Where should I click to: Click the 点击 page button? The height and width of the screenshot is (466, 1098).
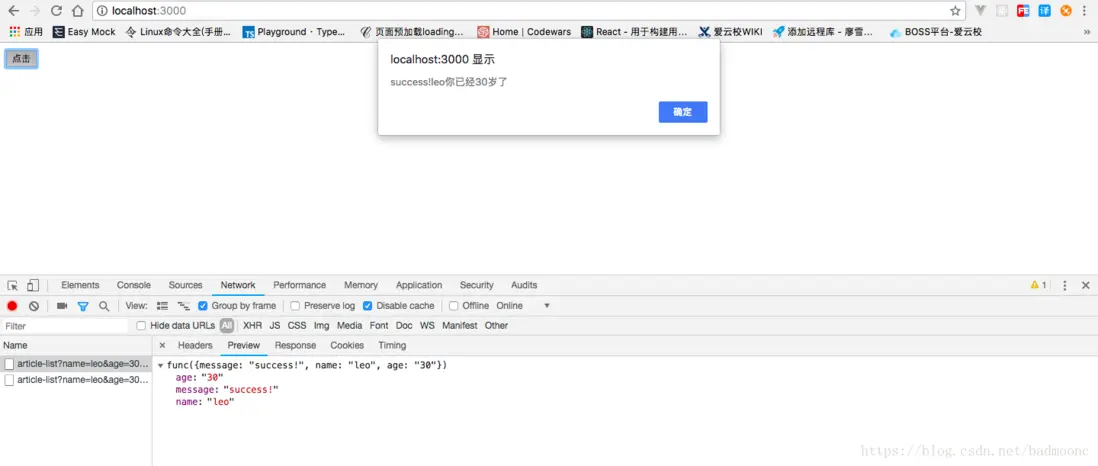21,59
